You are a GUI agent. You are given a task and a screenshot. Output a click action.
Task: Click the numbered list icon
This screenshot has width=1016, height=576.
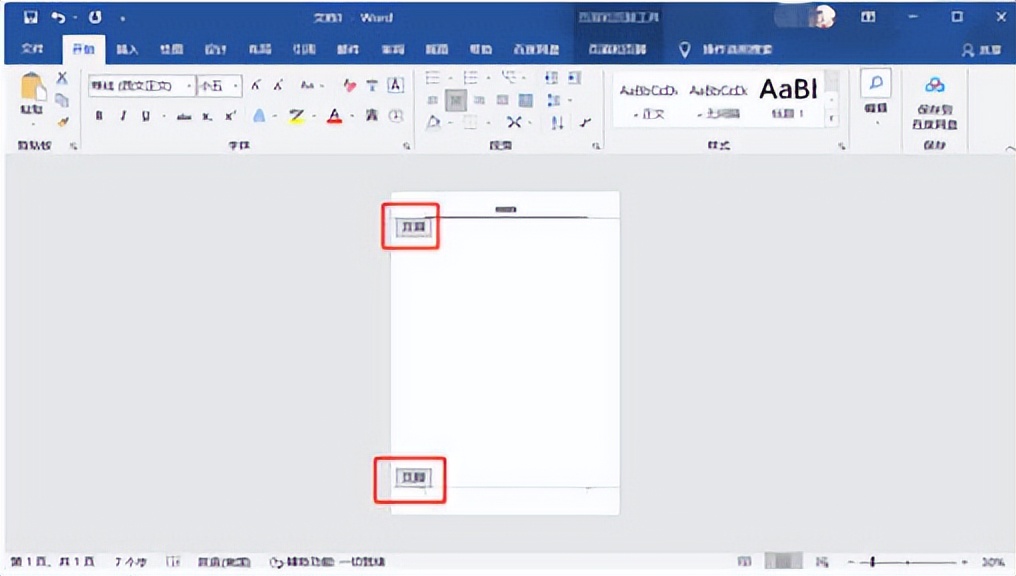(x=470, y=78)
